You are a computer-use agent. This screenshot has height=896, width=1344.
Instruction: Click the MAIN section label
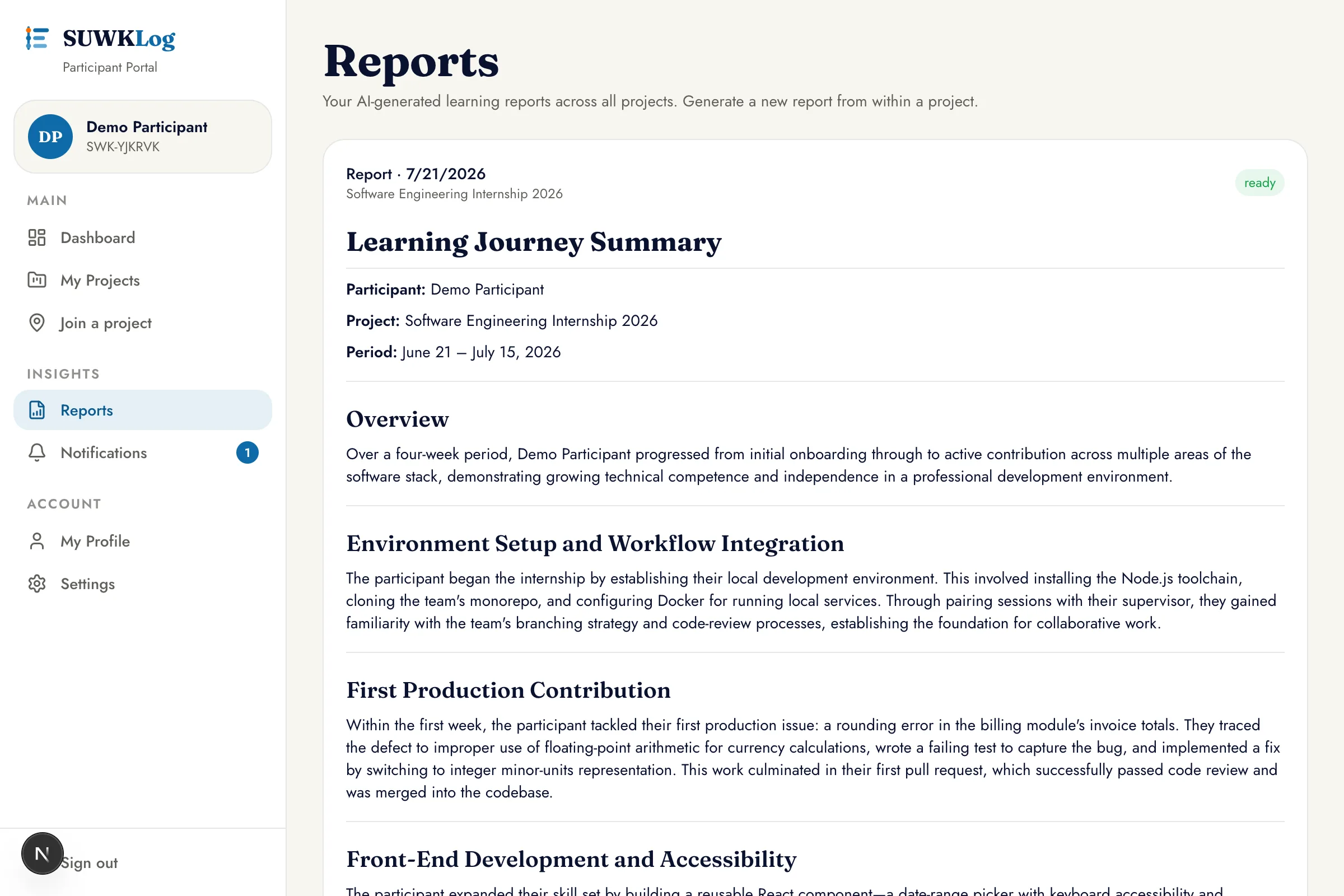coord(47,200)
